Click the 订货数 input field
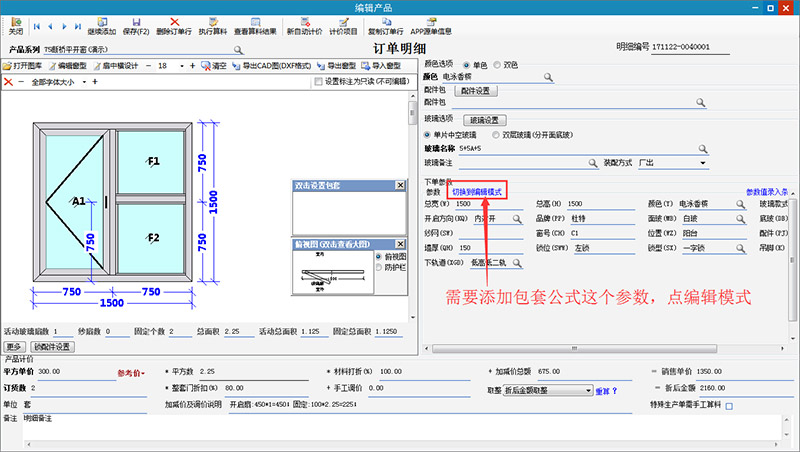The width and height of the screenshot is (800, 452). tap(88, 388)
